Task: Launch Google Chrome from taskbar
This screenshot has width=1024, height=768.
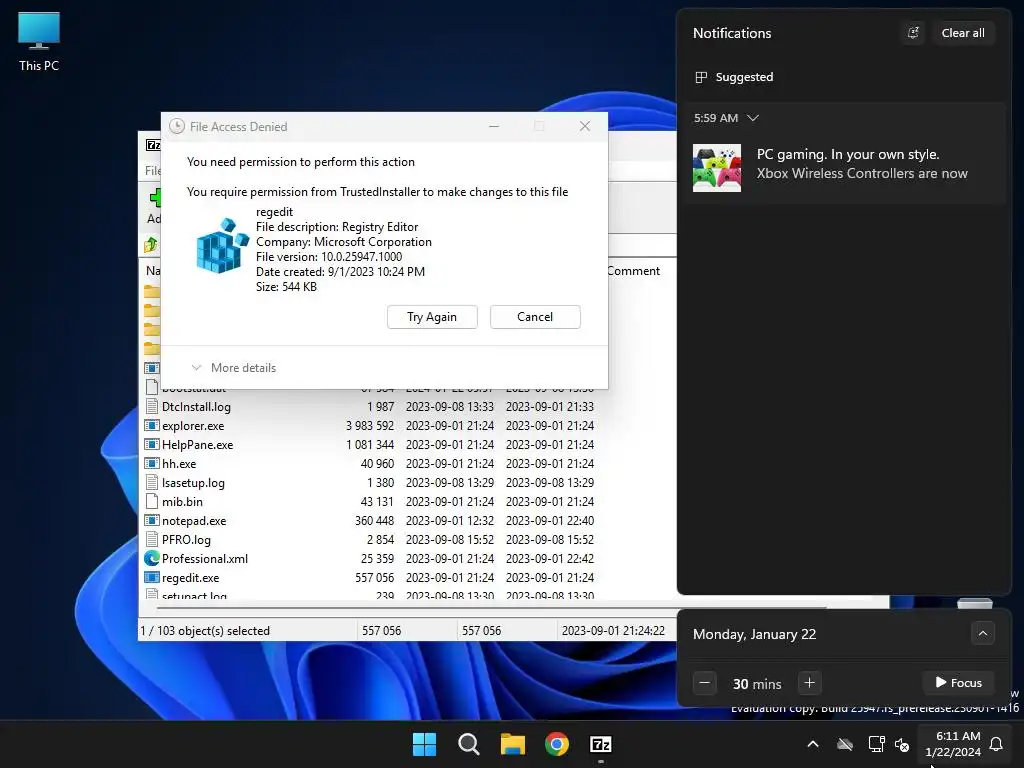Action: pos(556,744)
